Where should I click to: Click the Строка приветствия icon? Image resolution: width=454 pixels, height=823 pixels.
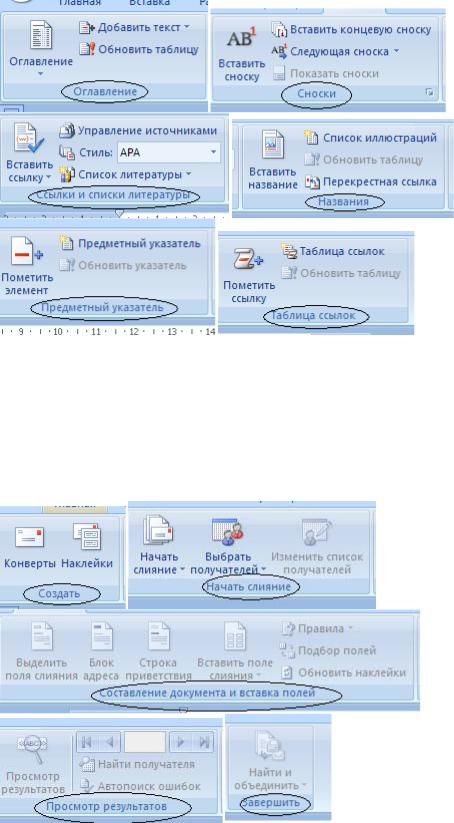tap(159, 636)
